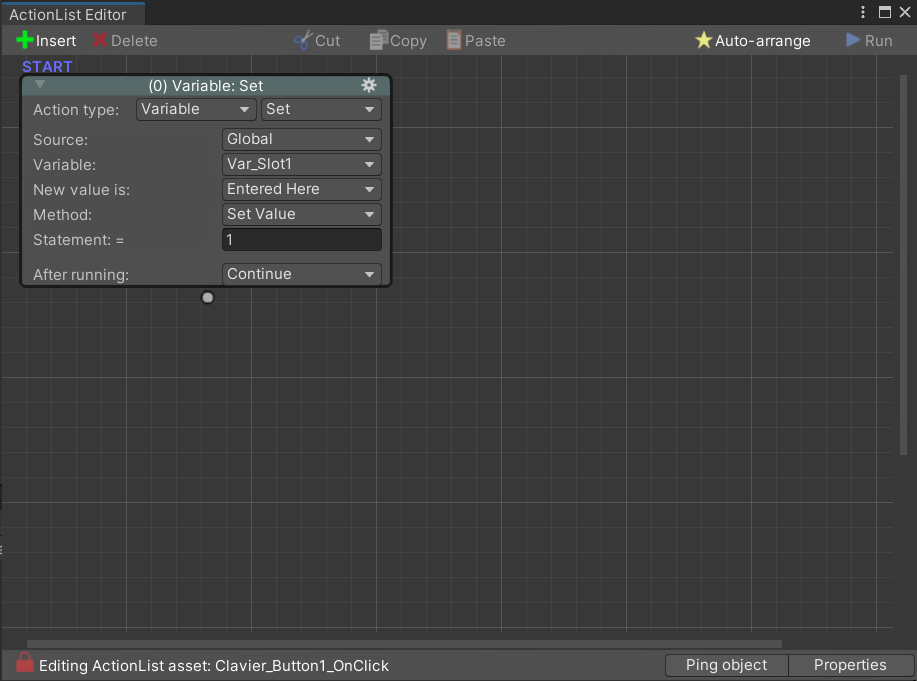Click the Copy label in toolbar
Screen dimensions: 917x681
(x=408, y=41)
